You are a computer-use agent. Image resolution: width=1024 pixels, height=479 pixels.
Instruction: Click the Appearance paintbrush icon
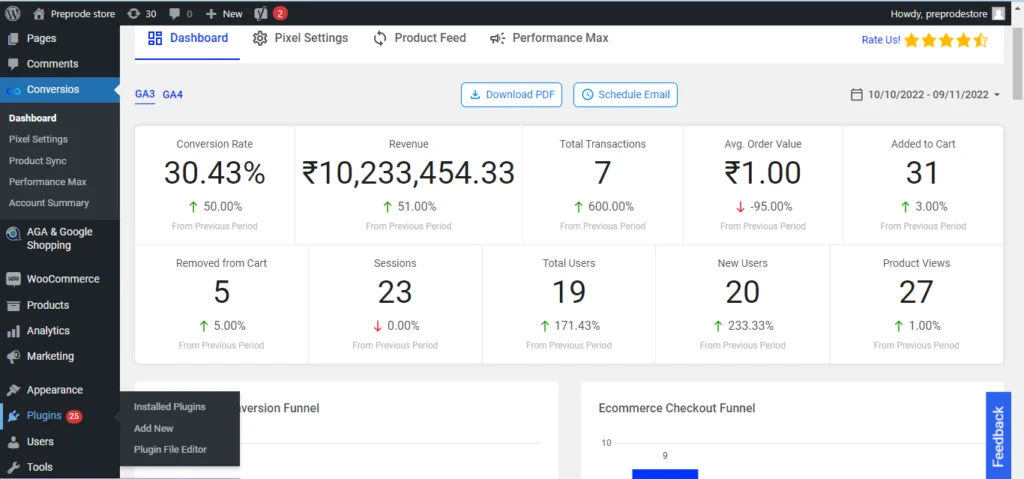[13, 390]
